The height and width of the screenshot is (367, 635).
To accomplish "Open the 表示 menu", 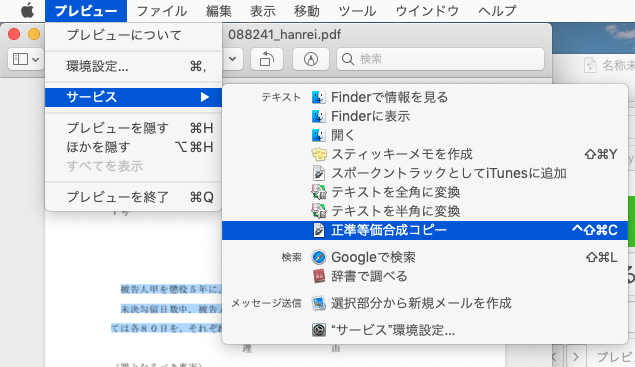I will [263, 11].
